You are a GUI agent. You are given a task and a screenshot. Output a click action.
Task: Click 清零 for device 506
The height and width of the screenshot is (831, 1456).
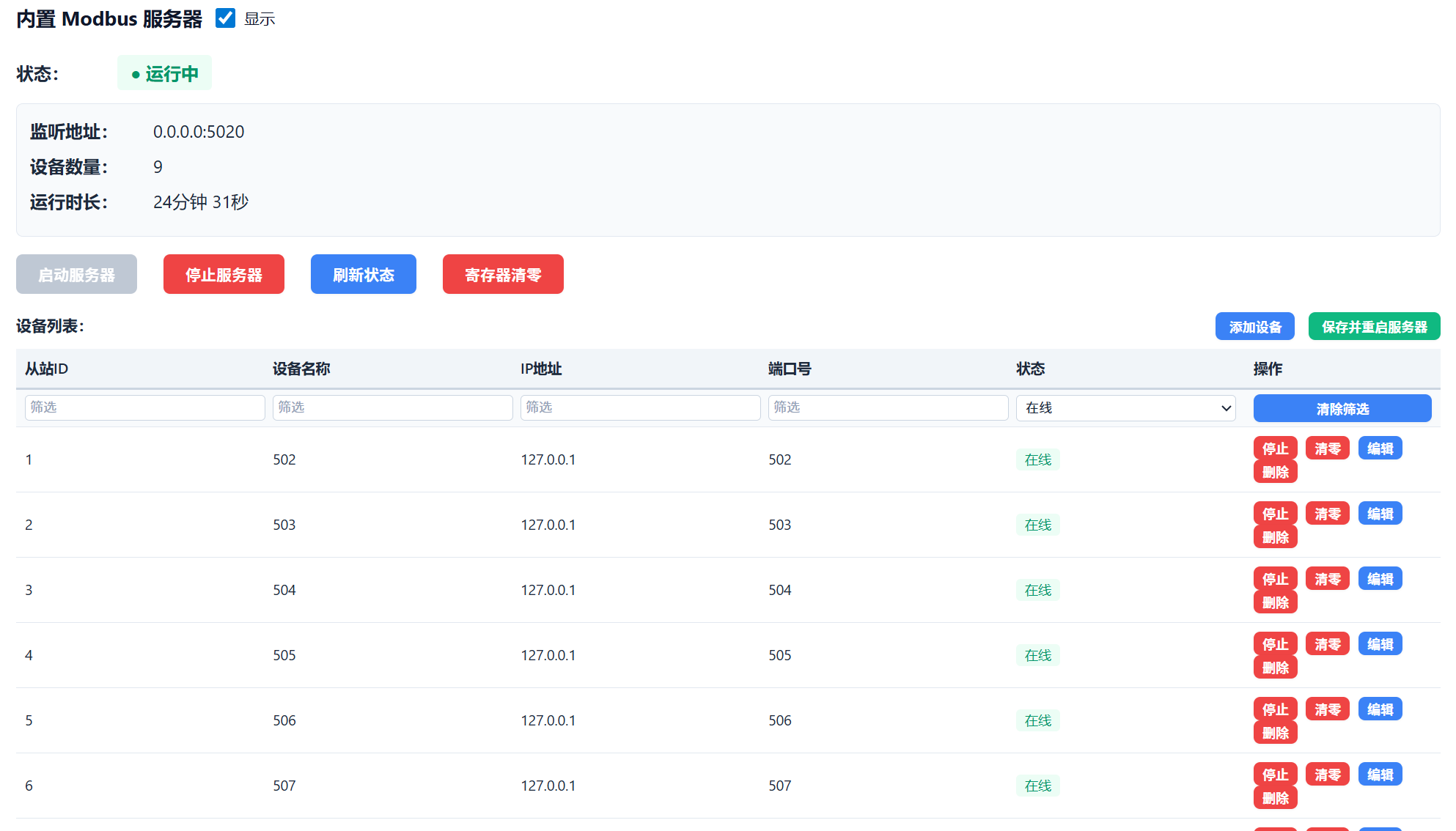(1328, 709)
